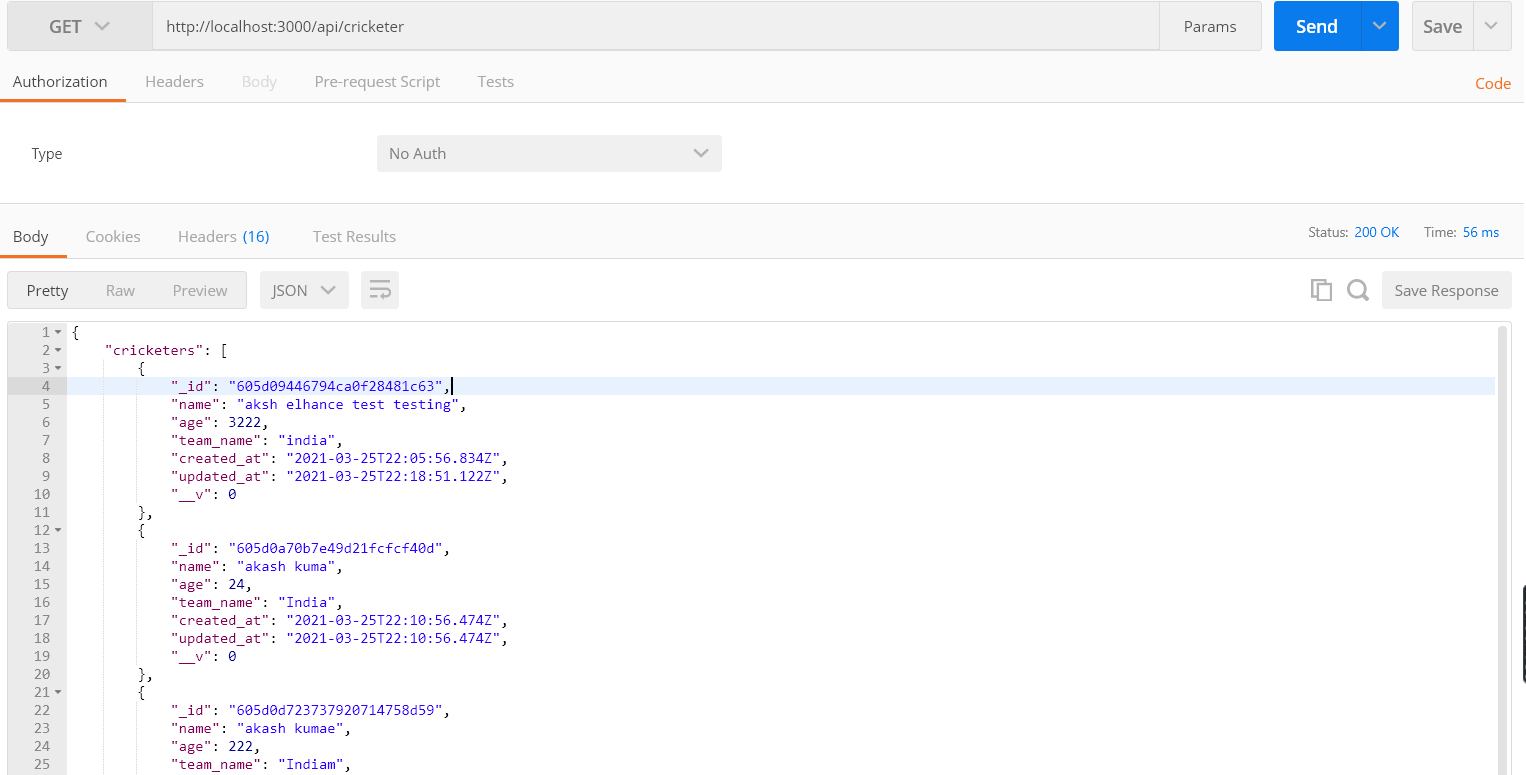Save the request
The image size is (1526, 775).
(x=1442, y=27)
